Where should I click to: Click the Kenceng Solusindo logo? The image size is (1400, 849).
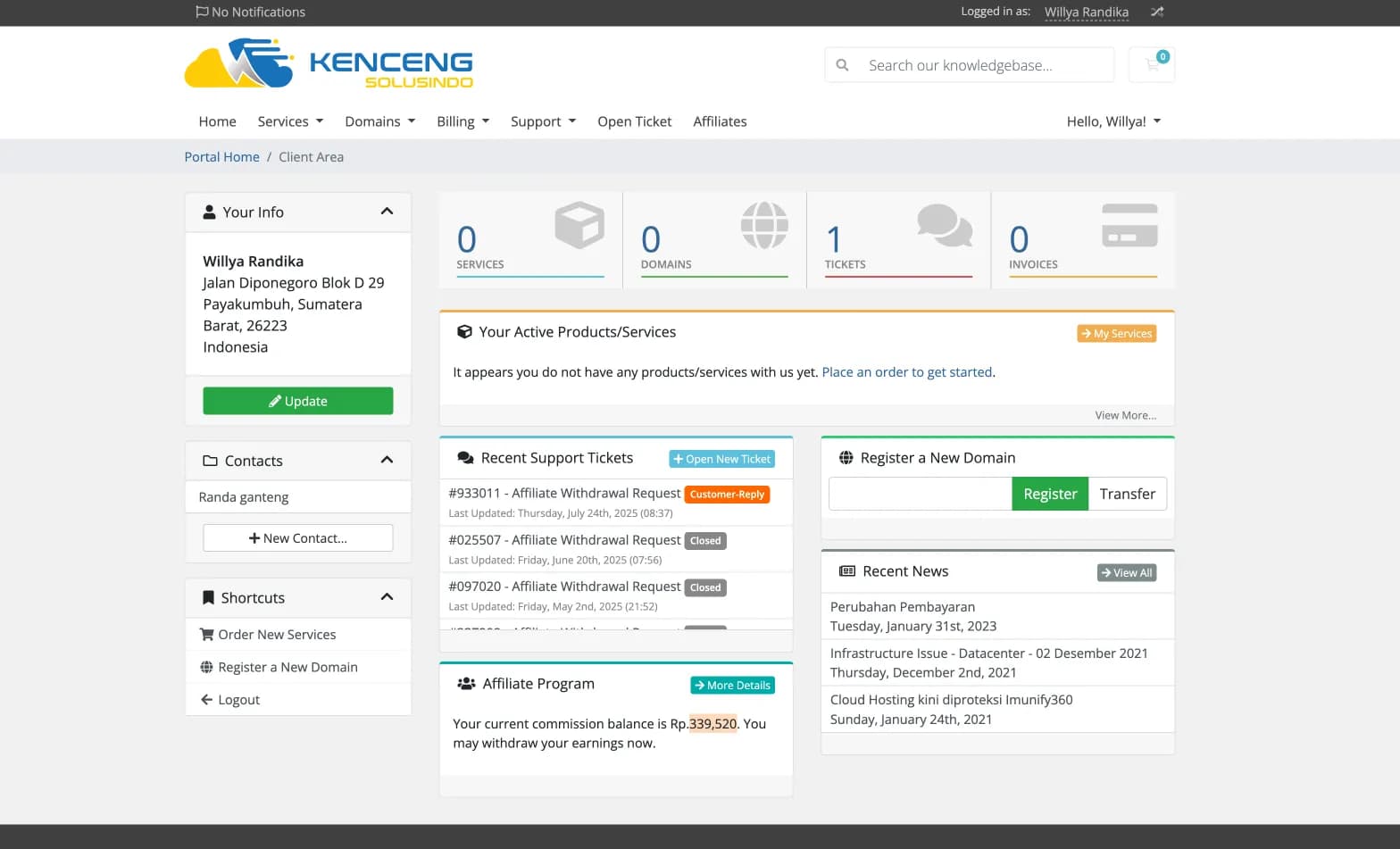coord(329,63)
